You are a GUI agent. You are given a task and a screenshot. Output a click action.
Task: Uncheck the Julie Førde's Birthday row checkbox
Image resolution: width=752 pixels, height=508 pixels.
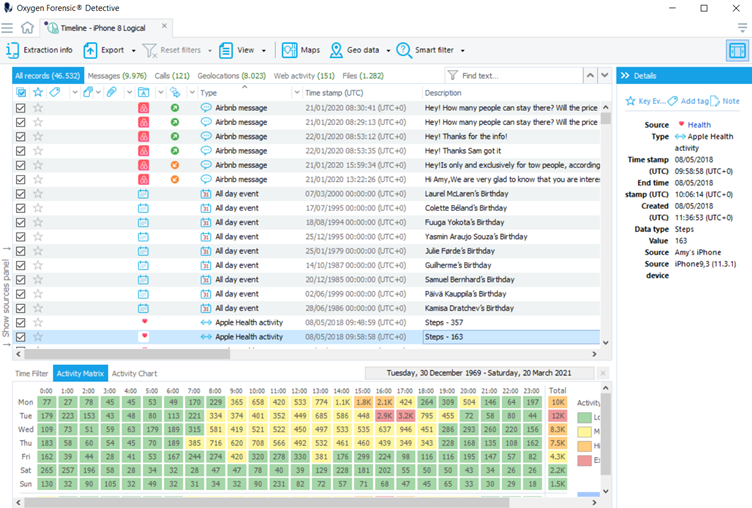pos(21,251)
